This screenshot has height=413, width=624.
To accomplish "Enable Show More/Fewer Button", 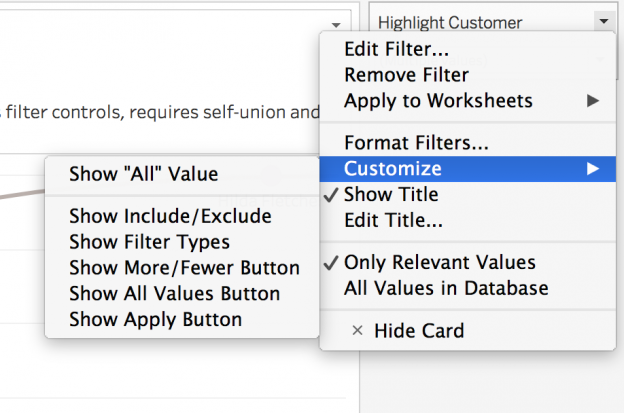I will (182, 268).
